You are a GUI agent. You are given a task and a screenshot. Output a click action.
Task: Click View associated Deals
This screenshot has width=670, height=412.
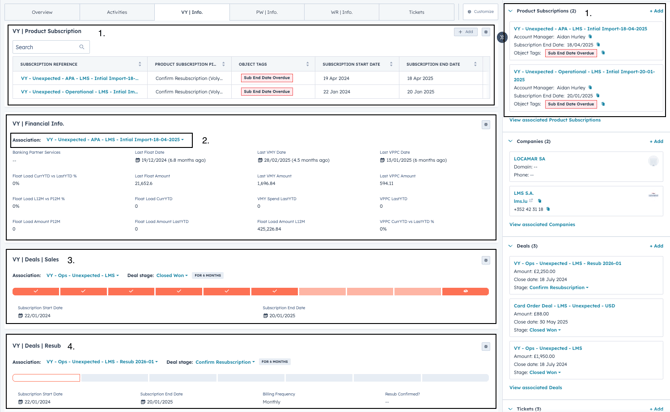(x=536, y=388)
